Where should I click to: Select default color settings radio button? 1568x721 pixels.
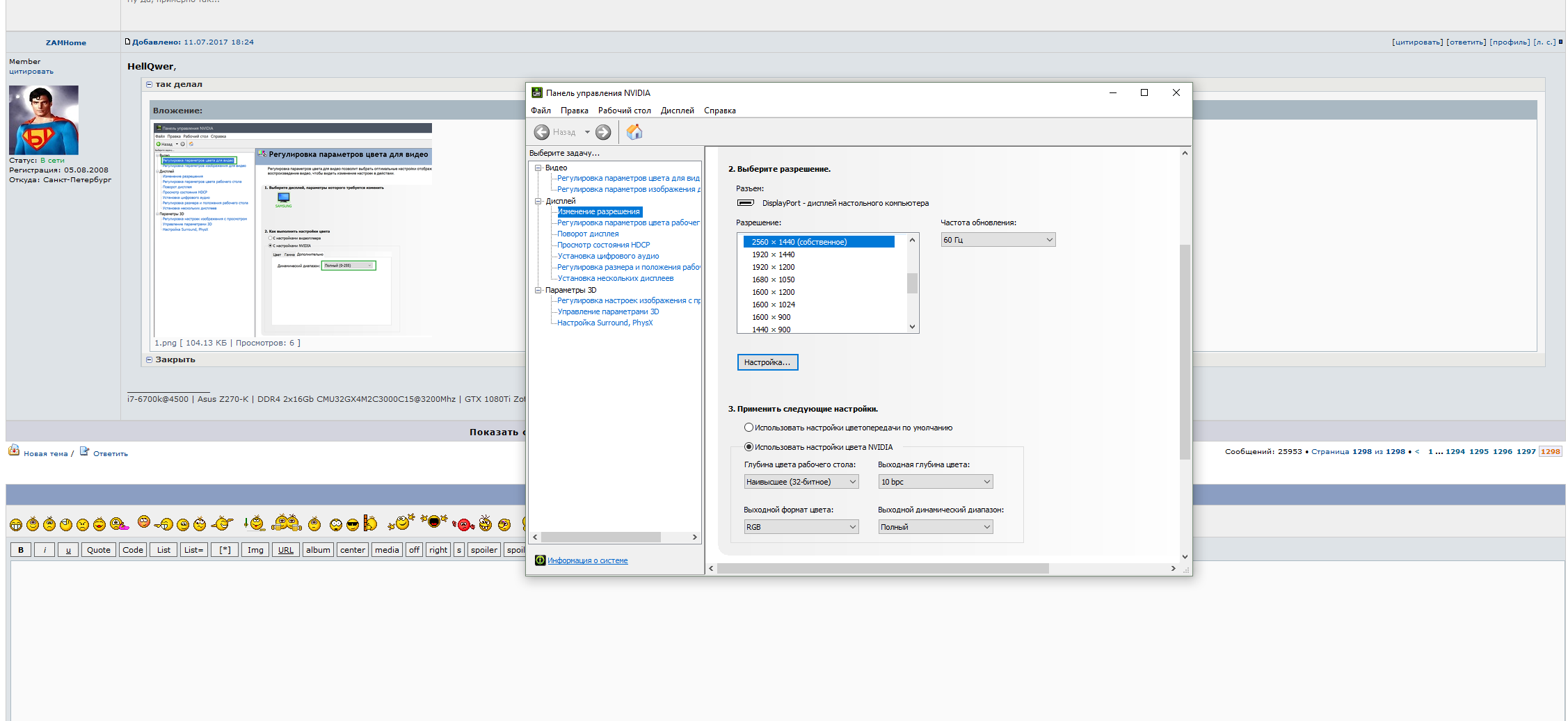(x=749, y=428)
